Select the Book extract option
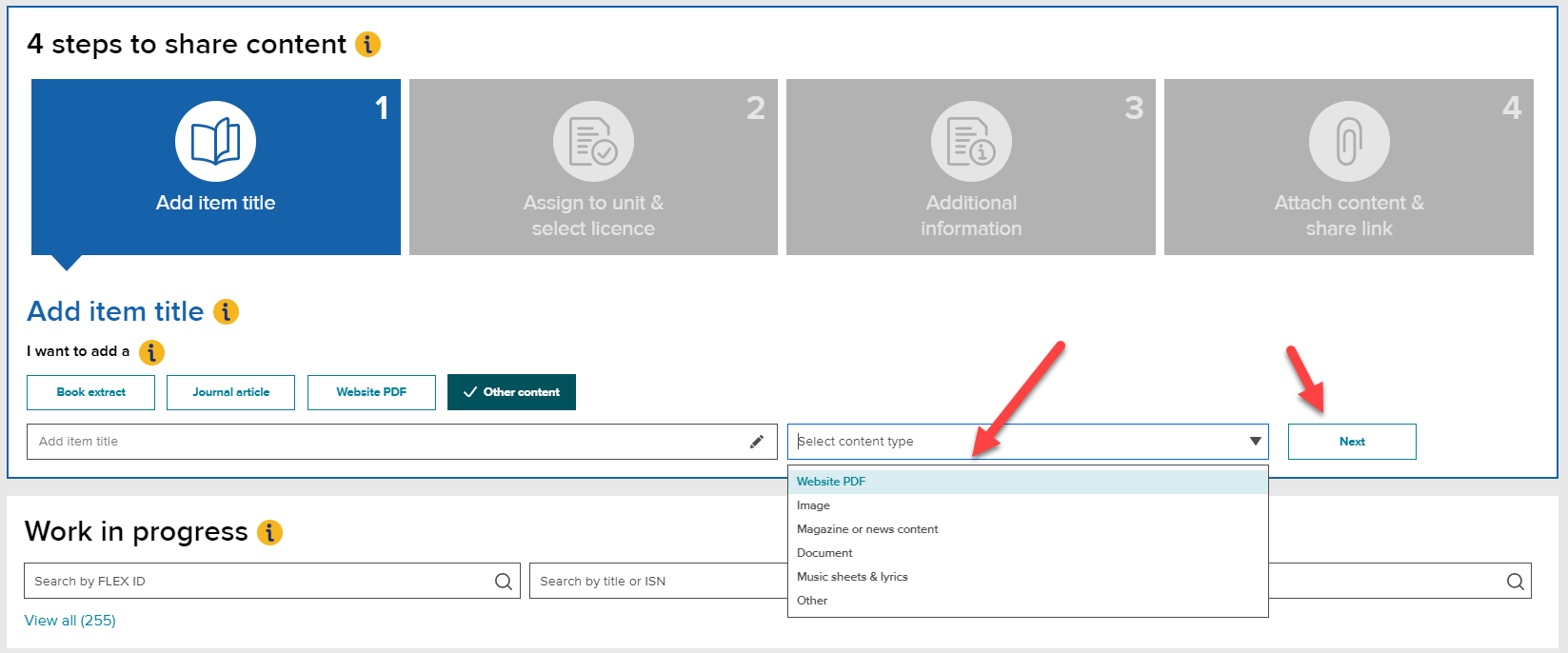Viewport: 1568px width, 653px height. coord(91,392)
